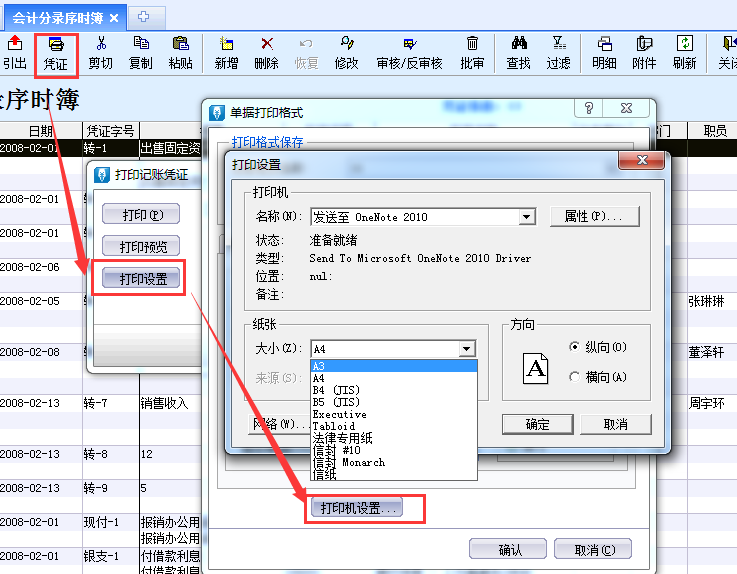Click the 粘贴 paste icon

[x=181, y=44]
